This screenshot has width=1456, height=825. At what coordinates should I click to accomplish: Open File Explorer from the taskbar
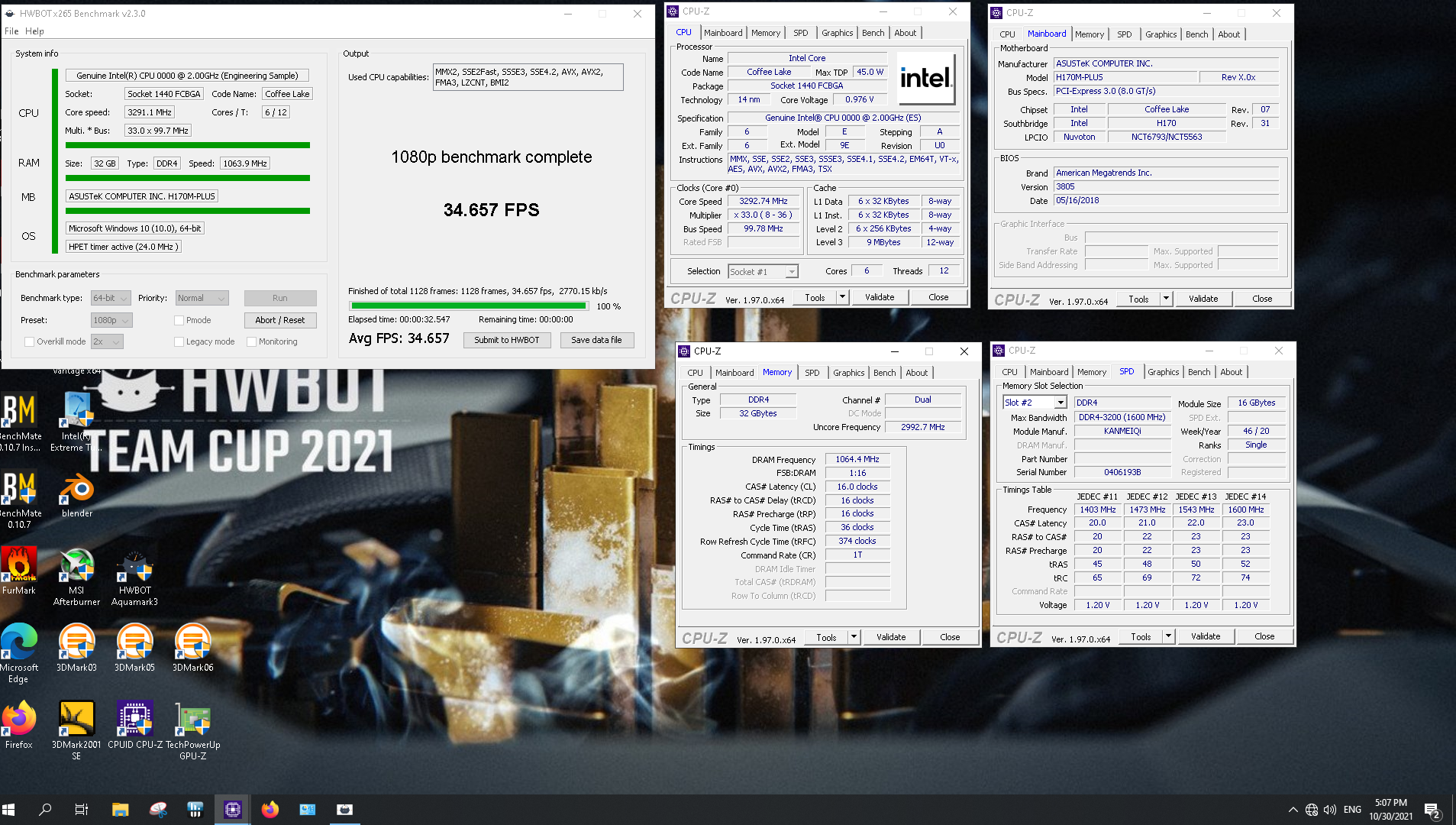pos(120,810)
